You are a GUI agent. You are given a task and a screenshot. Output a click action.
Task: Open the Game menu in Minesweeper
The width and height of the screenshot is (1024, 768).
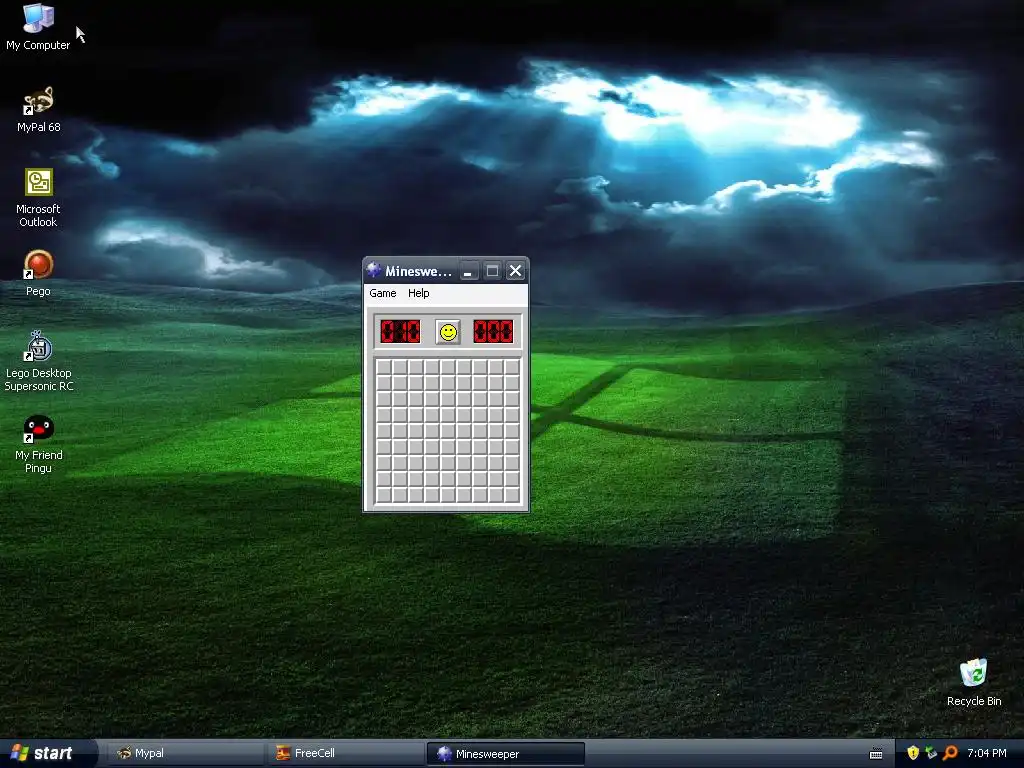[x=383, y=293]
